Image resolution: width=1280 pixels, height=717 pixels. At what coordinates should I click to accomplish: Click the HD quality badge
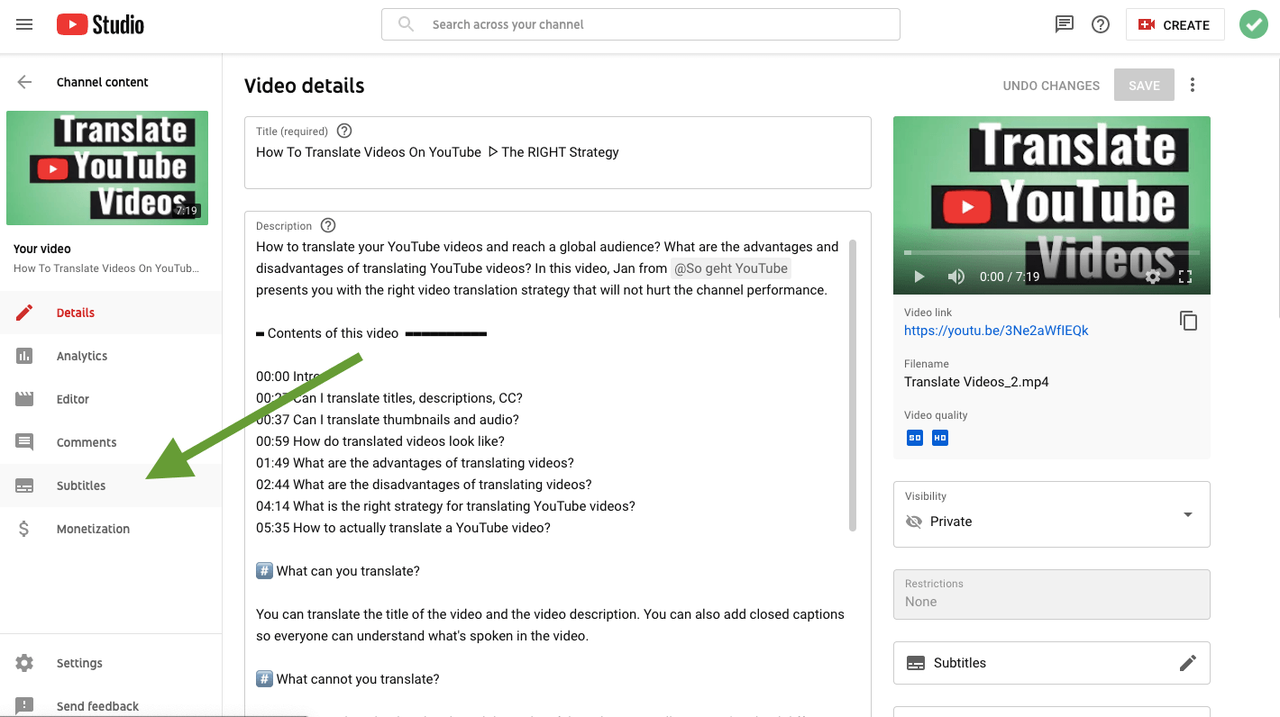pyautogui.click(x=939, y=438)
